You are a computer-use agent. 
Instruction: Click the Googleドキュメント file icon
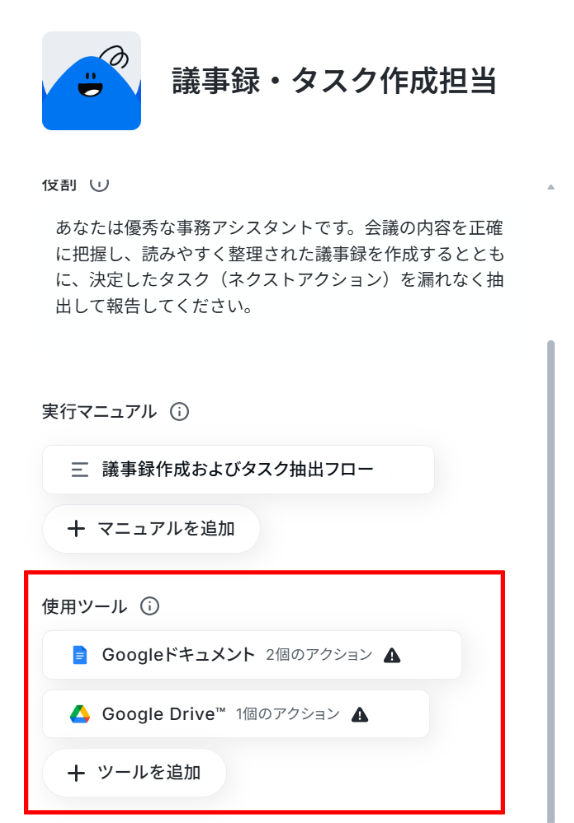[80, 655]
